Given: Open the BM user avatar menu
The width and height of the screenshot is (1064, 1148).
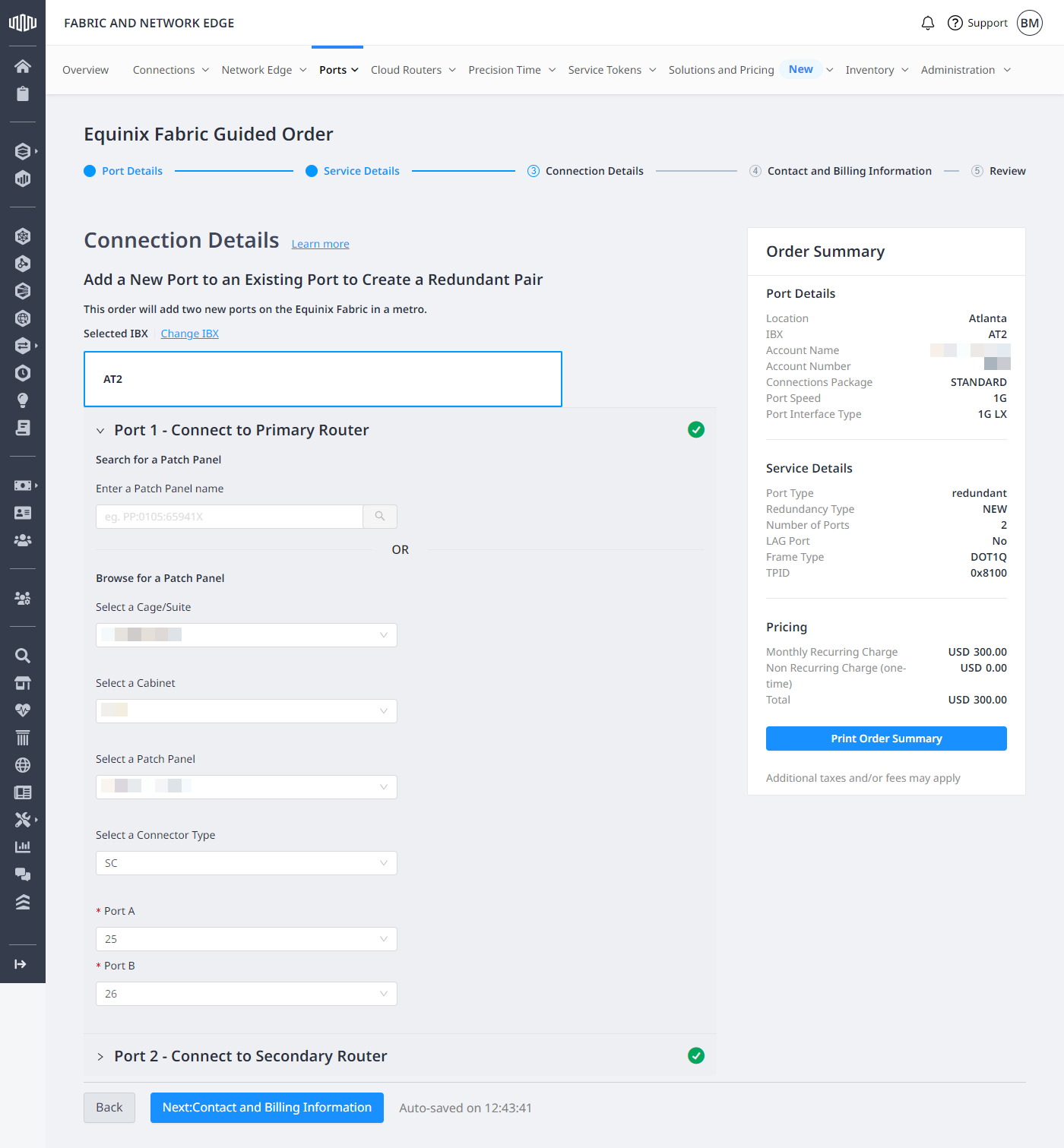Looking at the screenshot, I should (1030, 23).
